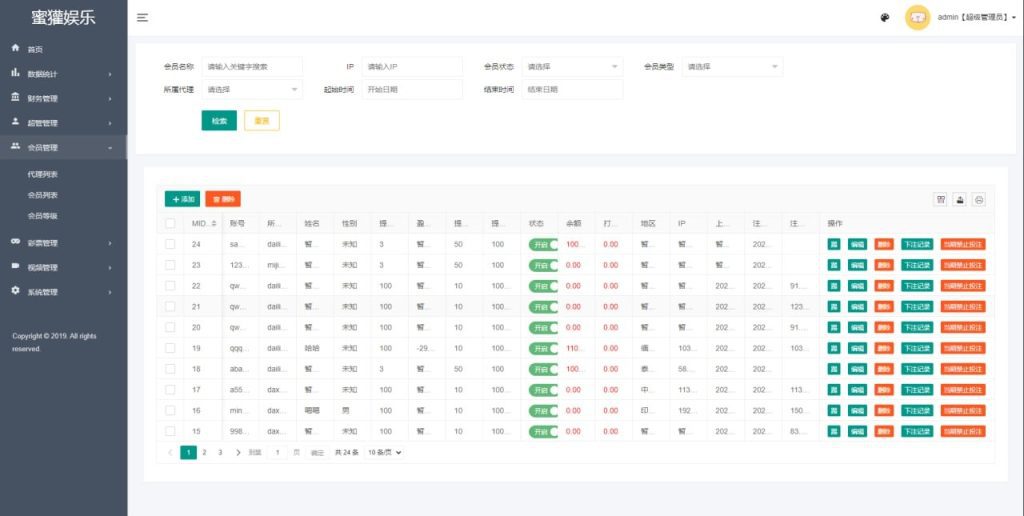Viewport: 1024px width, 516px height.
Task: Open the theme color palette icon
Action: pos(885,18)
